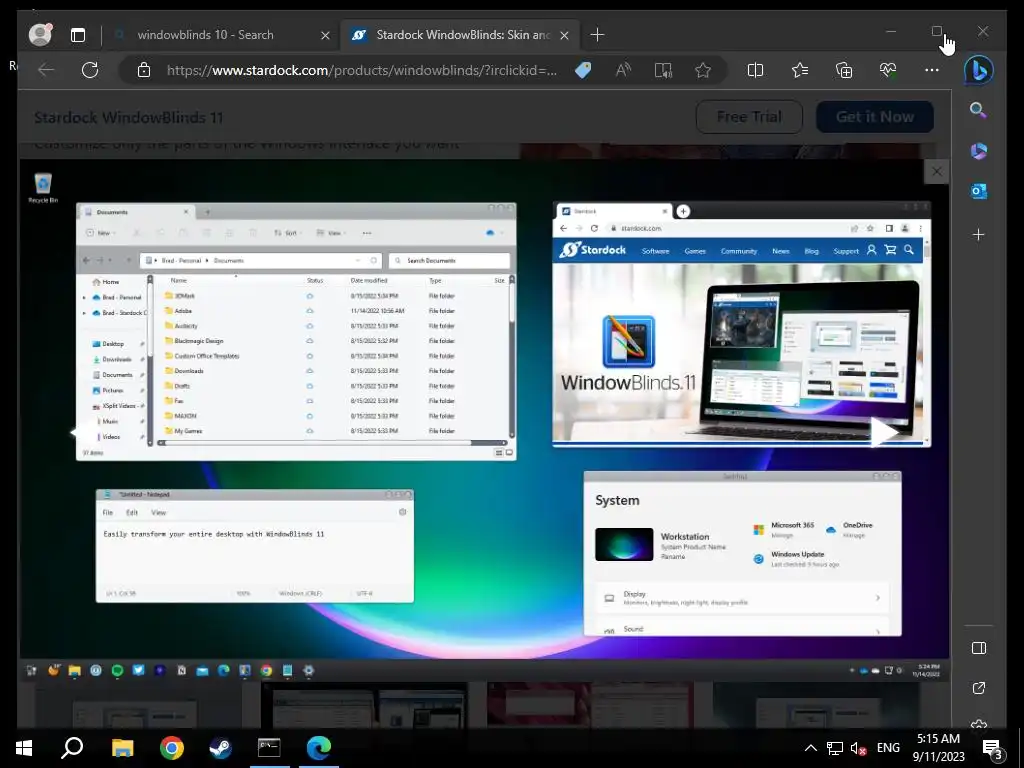This screenshot has height=768, width=1024.
Task: Start Read aloud from the address bar
Action: pos(623,70)
